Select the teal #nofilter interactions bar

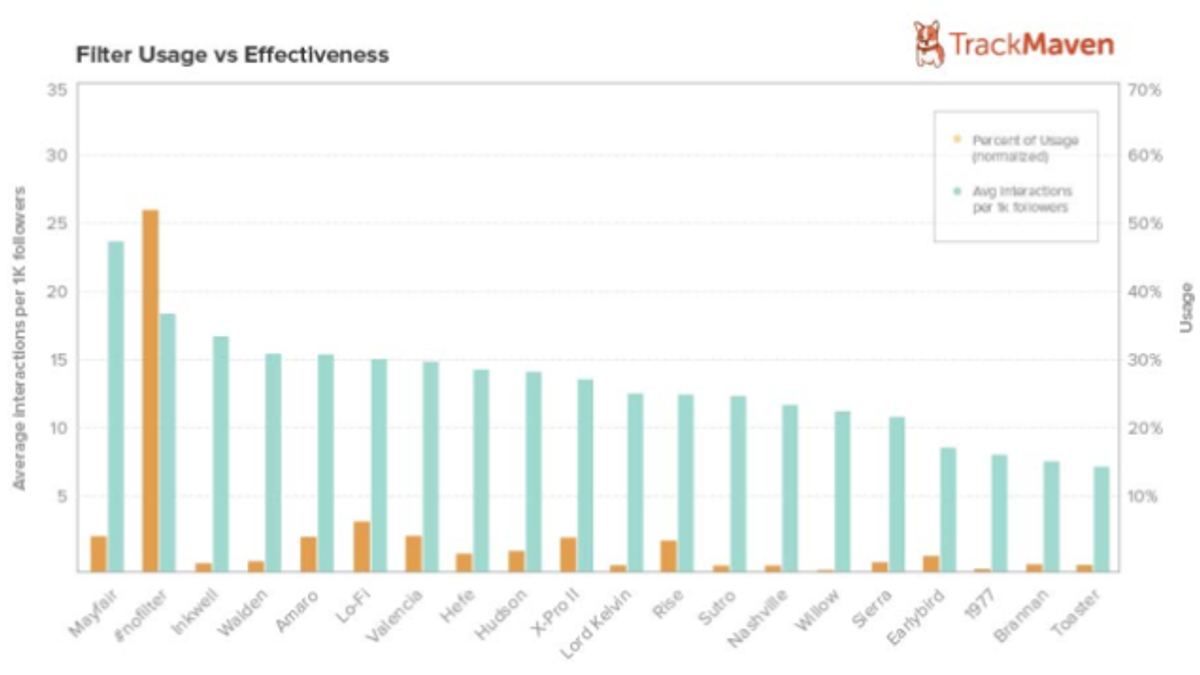(x=168, y=442)
